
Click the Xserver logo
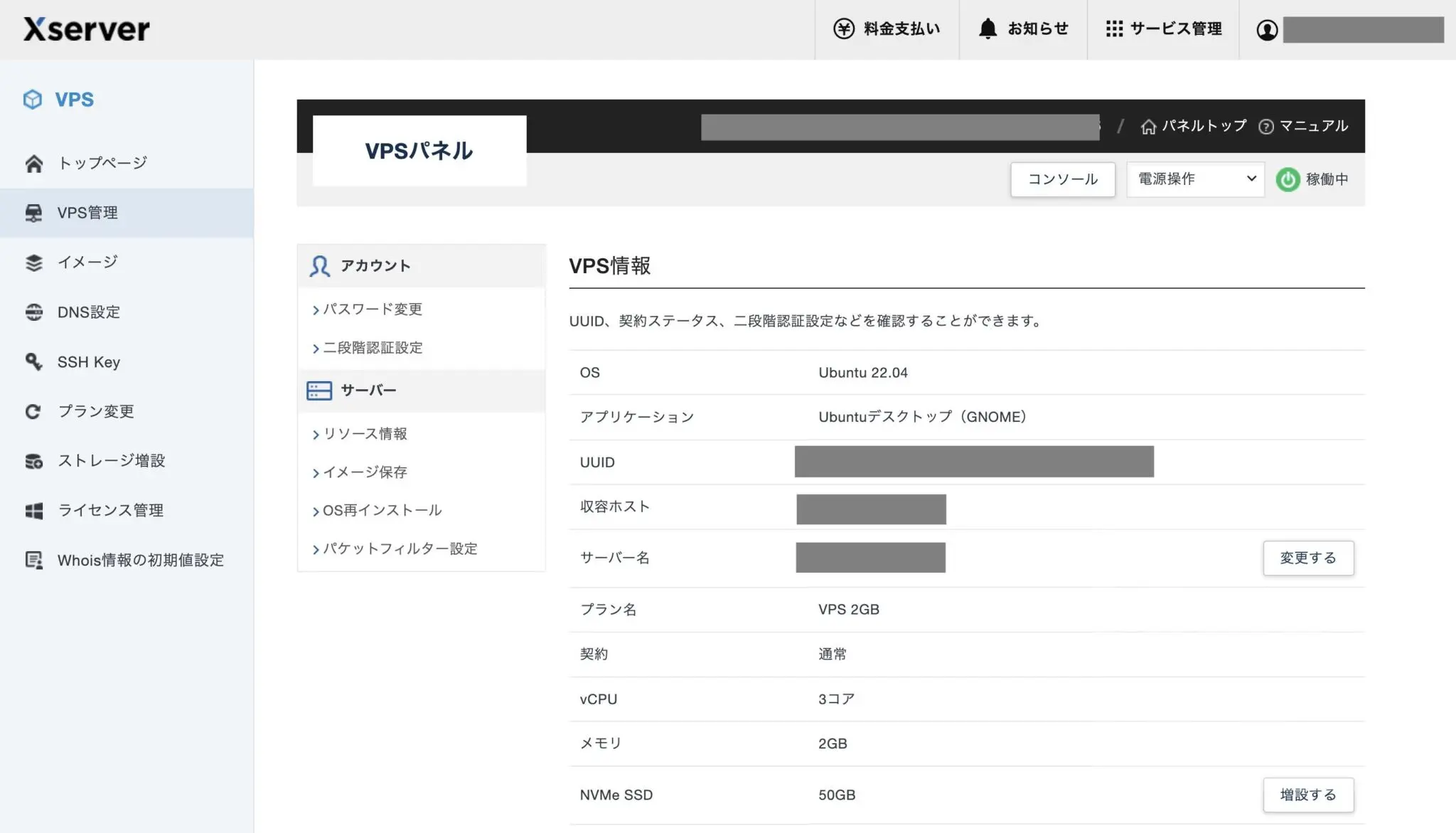tap(87, 29)
